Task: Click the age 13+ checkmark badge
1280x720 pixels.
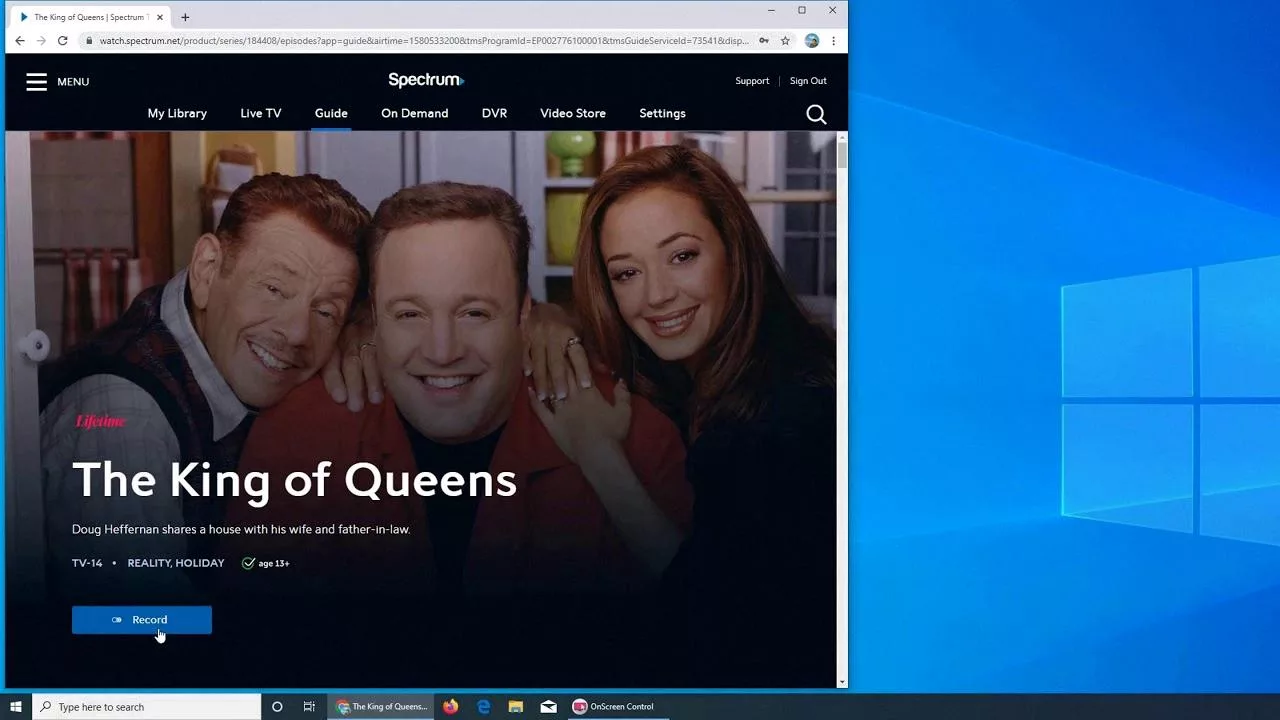Action: (x=248, y=563)
